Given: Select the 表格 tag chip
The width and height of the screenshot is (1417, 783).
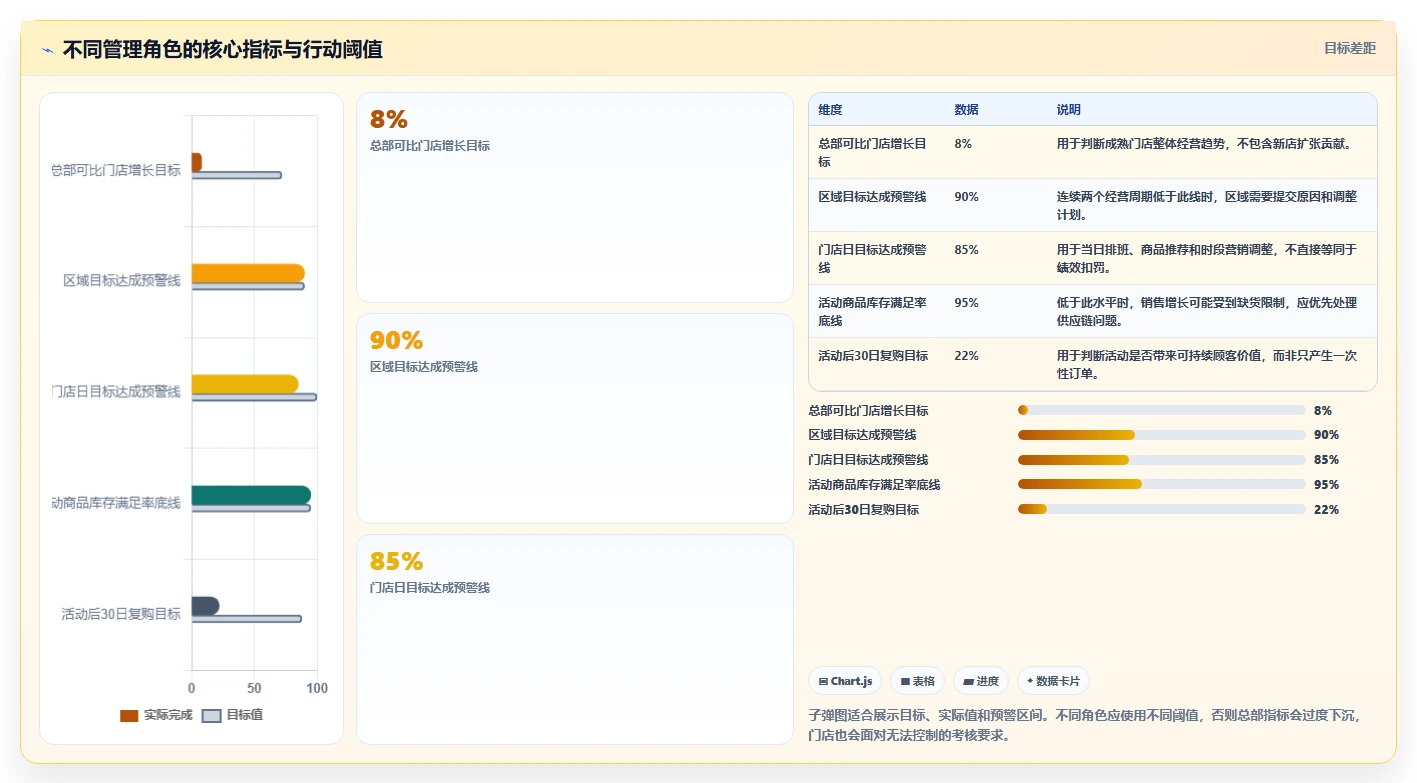Looking at the screenshot, I should (x=917, y=681).
